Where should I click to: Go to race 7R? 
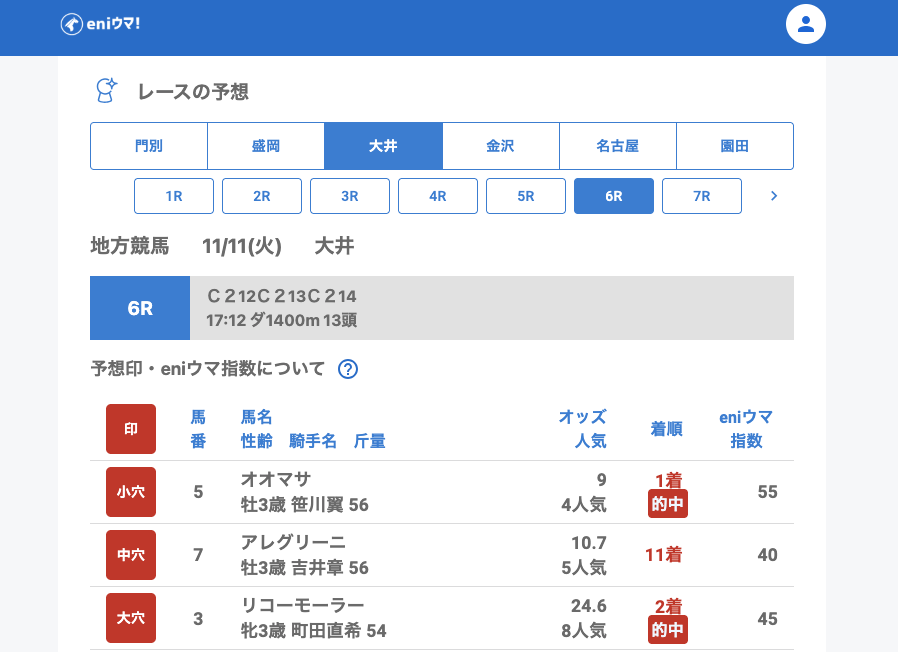click(x=702, y=196)
